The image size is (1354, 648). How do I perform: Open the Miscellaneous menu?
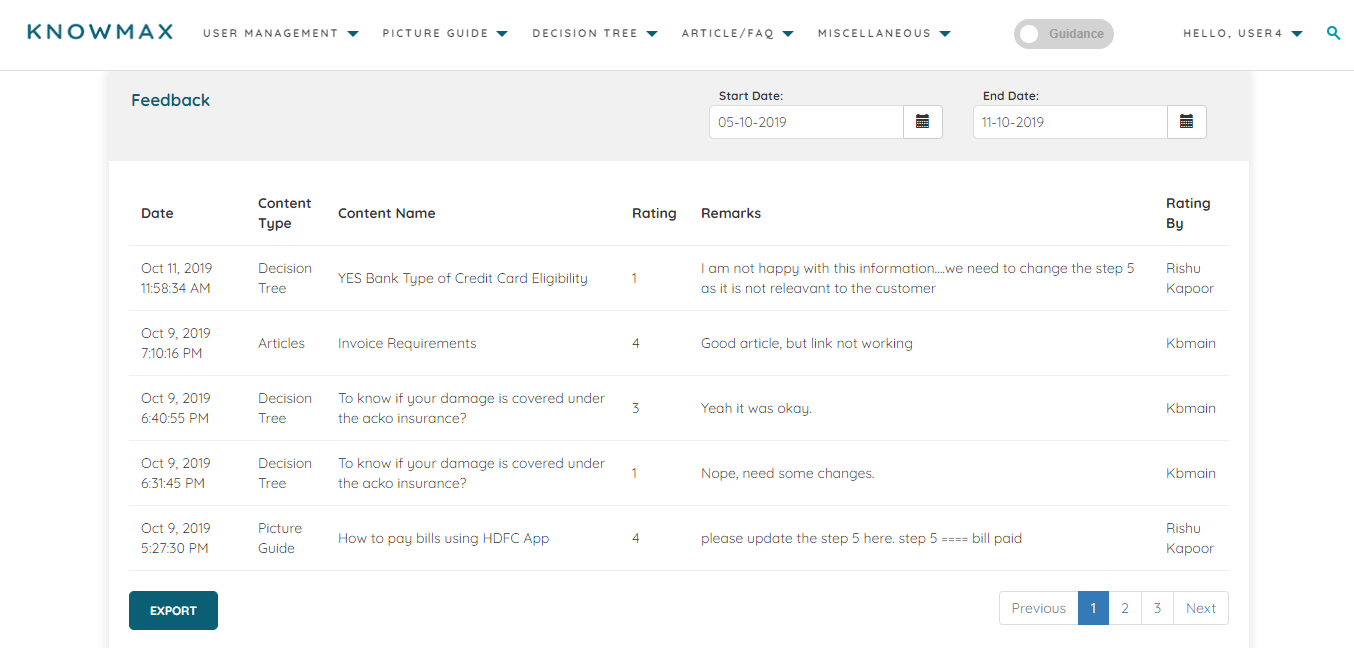coord(883,34)
